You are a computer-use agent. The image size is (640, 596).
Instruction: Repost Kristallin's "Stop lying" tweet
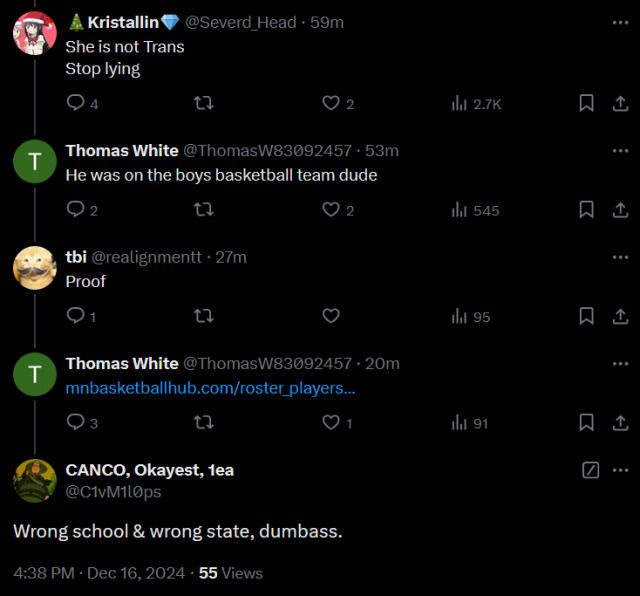(203, 103)
